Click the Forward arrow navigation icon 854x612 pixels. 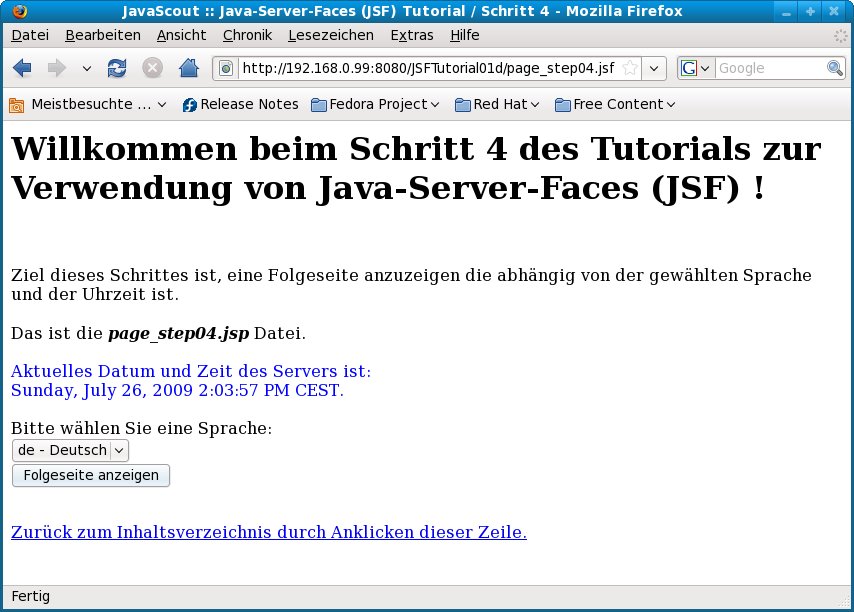click(57, 68)
